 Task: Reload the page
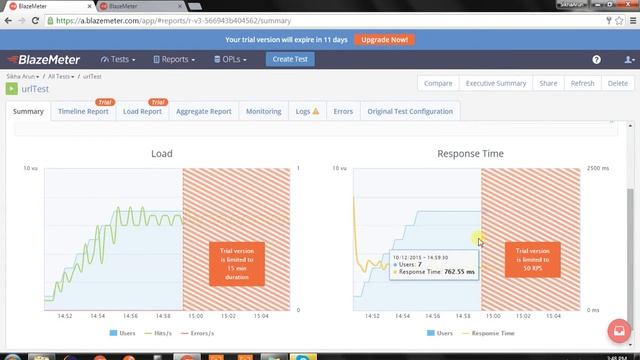[35, 20]
